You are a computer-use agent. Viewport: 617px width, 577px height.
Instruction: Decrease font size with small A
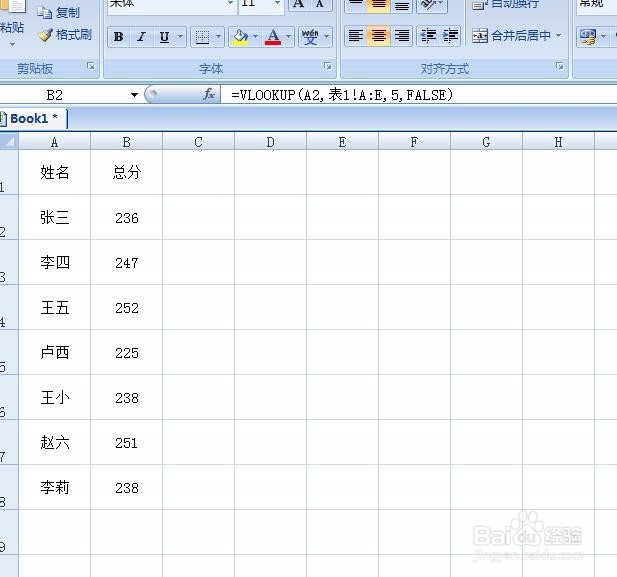coord(320,4)
